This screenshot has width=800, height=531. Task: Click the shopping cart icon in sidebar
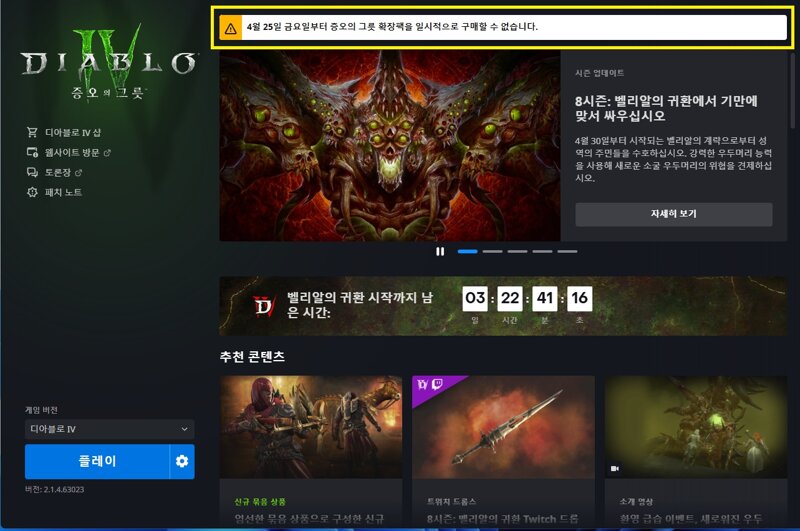(x=32, y=133)
